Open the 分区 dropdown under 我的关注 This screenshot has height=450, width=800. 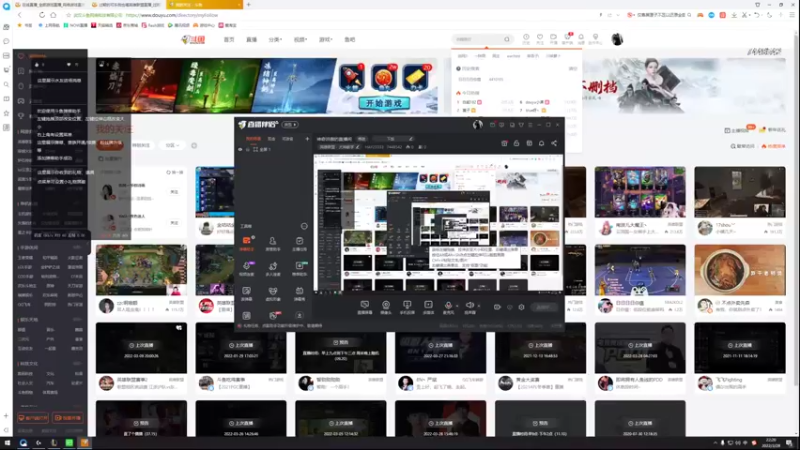pyautogui.click(x=172, y=145)
